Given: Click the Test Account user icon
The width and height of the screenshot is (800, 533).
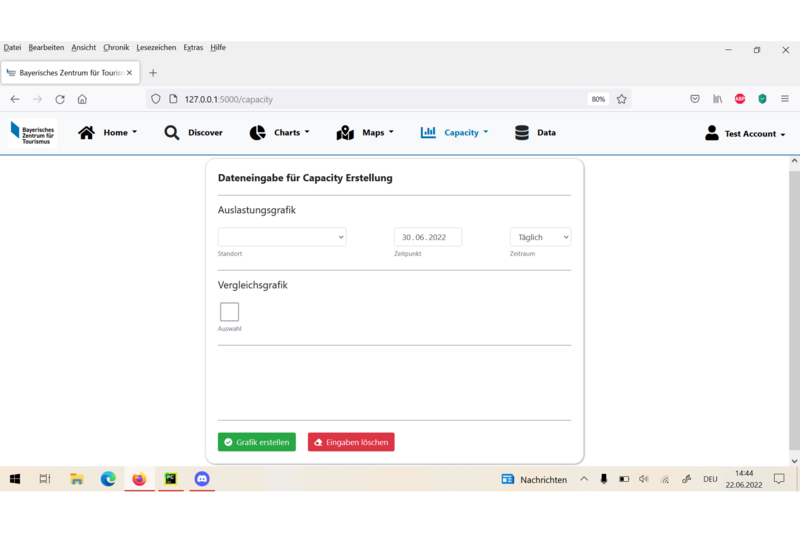Looking at the screenshot, I should (x=712, y=133).
